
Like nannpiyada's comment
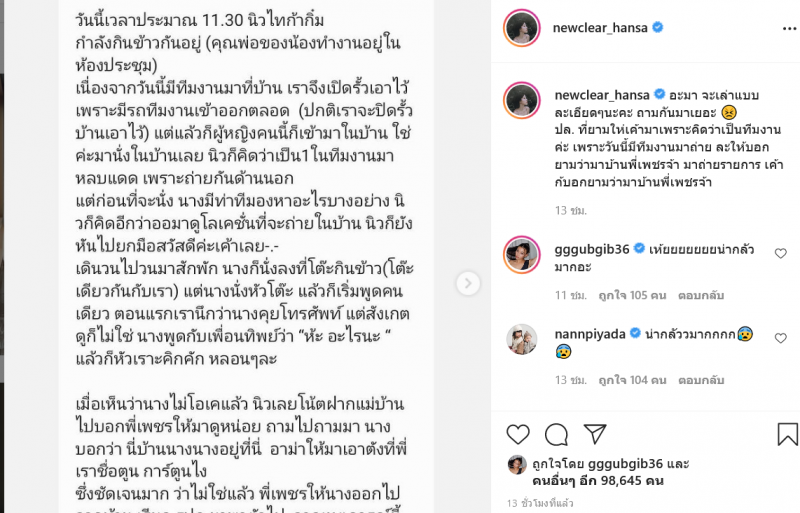[x=781, y=338]
